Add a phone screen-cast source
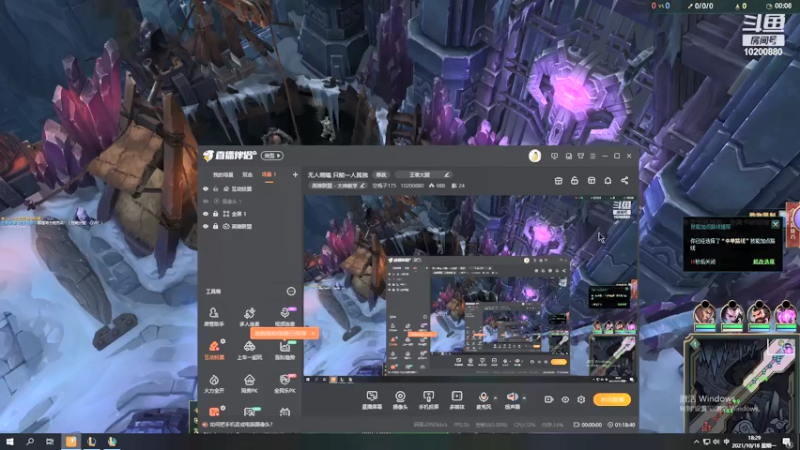 428,400
